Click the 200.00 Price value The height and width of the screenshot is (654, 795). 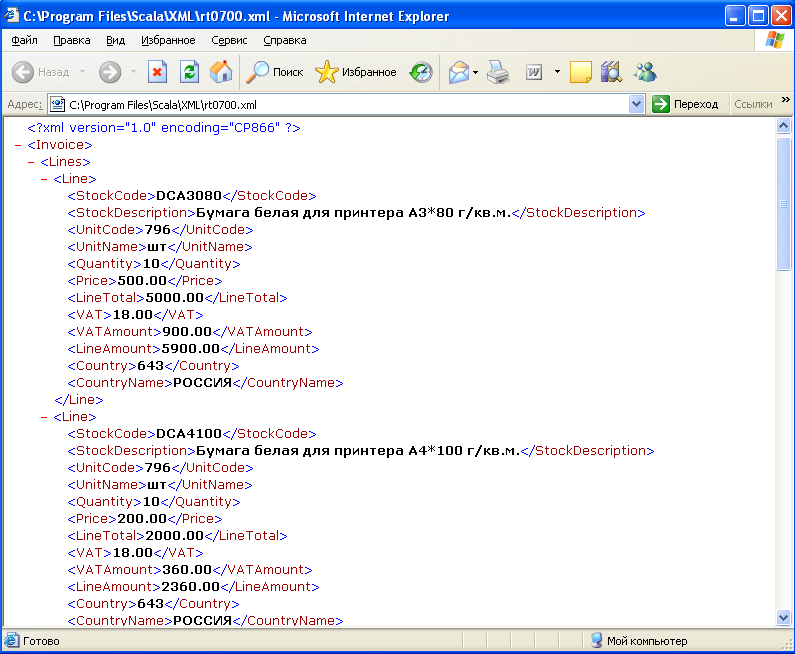click(x=142, y=519)
